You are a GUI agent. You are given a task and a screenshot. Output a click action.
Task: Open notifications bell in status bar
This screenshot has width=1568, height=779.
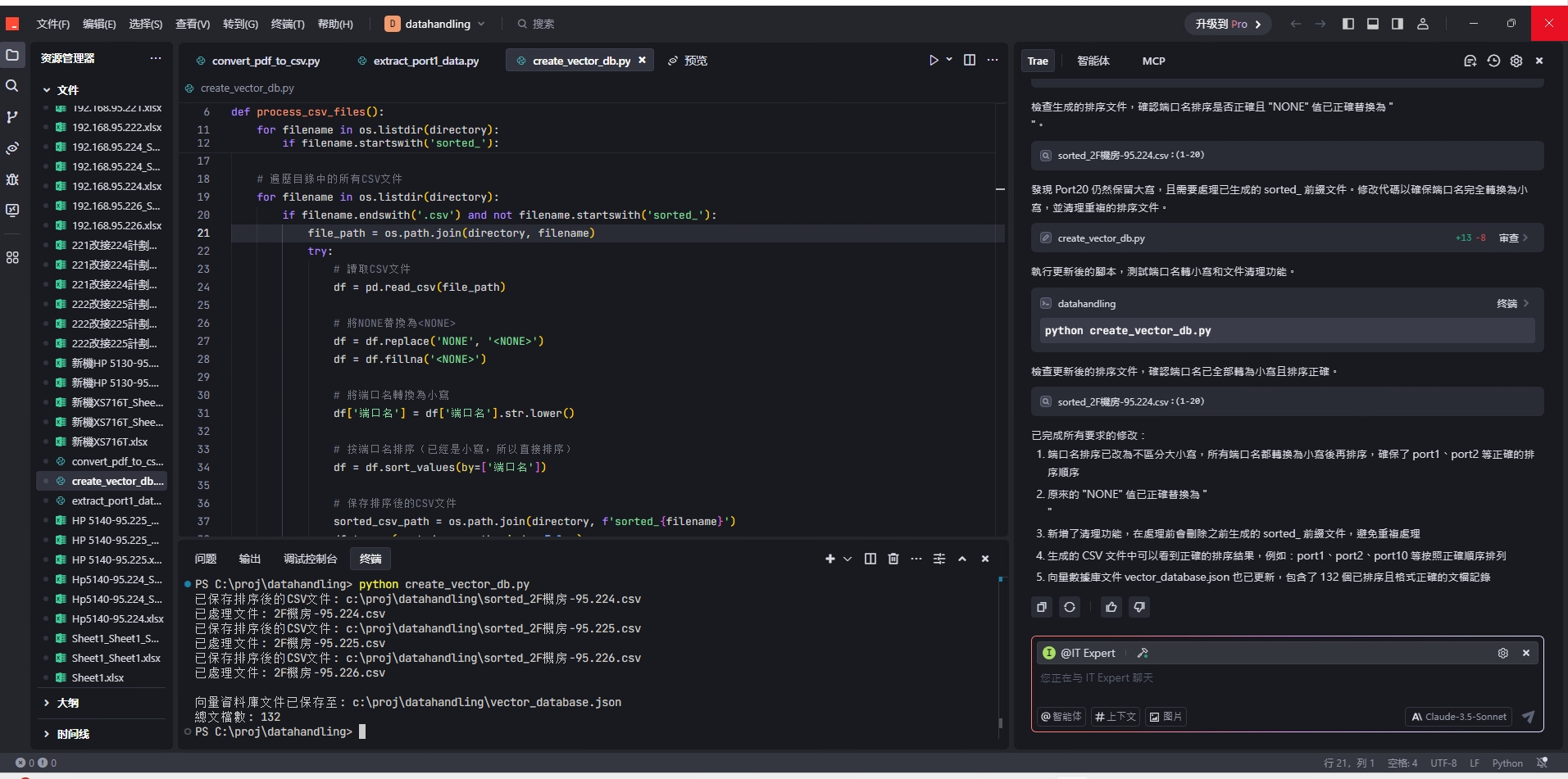pos(1542,763)
